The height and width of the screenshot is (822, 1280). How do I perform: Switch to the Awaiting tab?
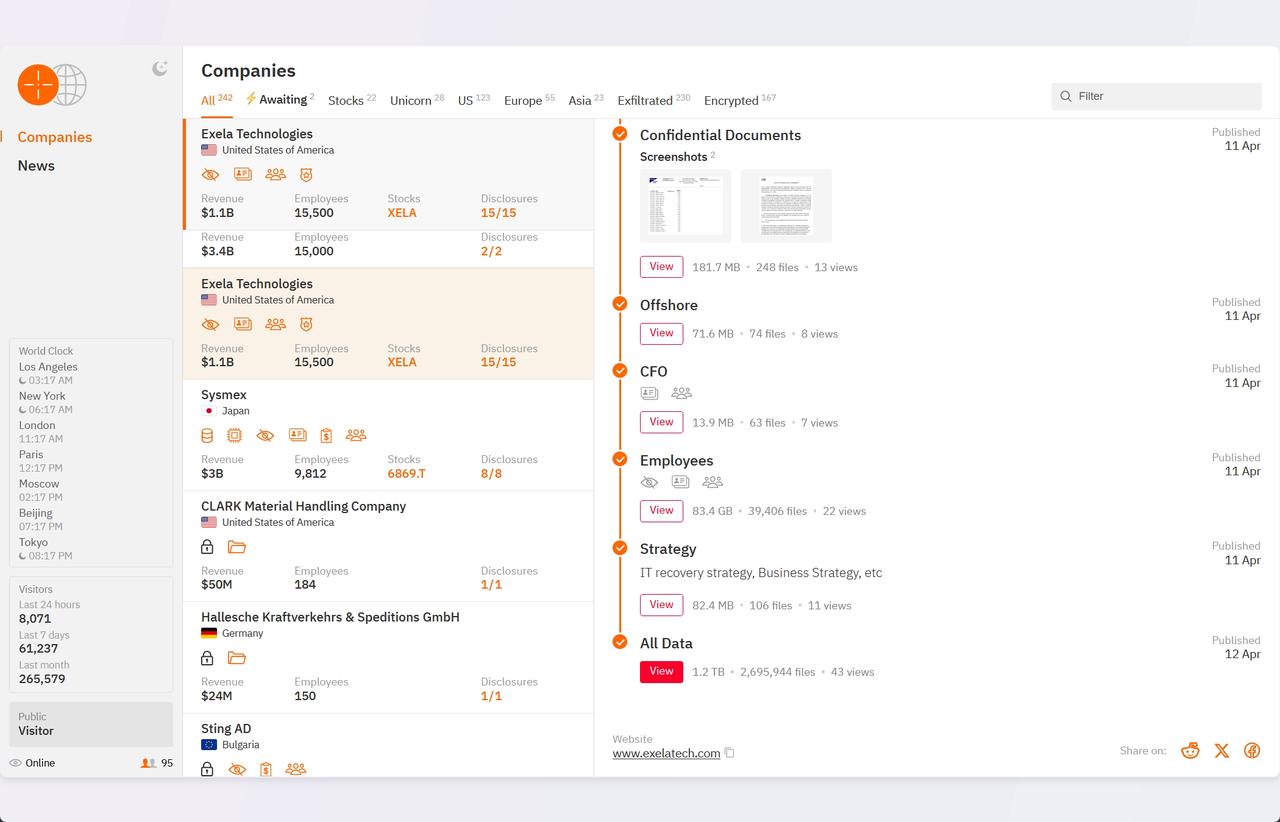(x=280, y=100)
